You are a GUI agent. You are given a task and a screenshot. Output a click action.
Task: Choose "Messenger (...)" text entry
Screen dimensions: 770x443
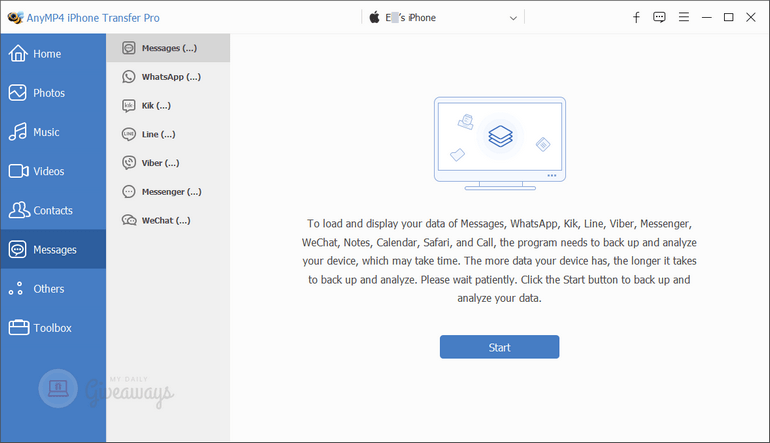(172, 192)
